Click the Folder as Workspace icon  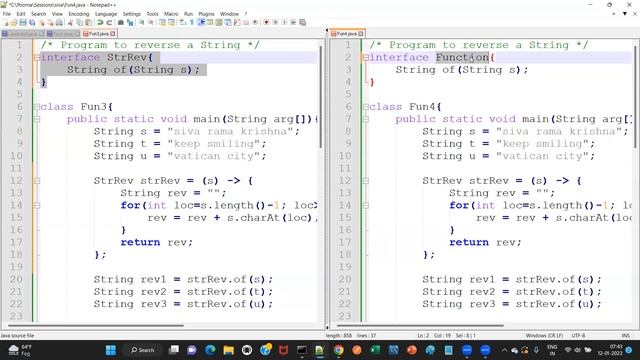(246, 22)
